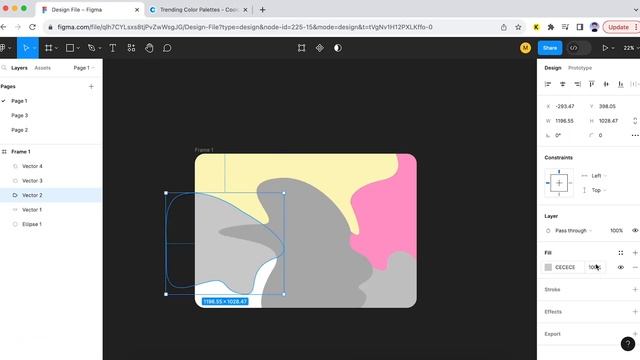This screenshot has width=640, height=360.
Task: Add a stroke
Action: 635,289
